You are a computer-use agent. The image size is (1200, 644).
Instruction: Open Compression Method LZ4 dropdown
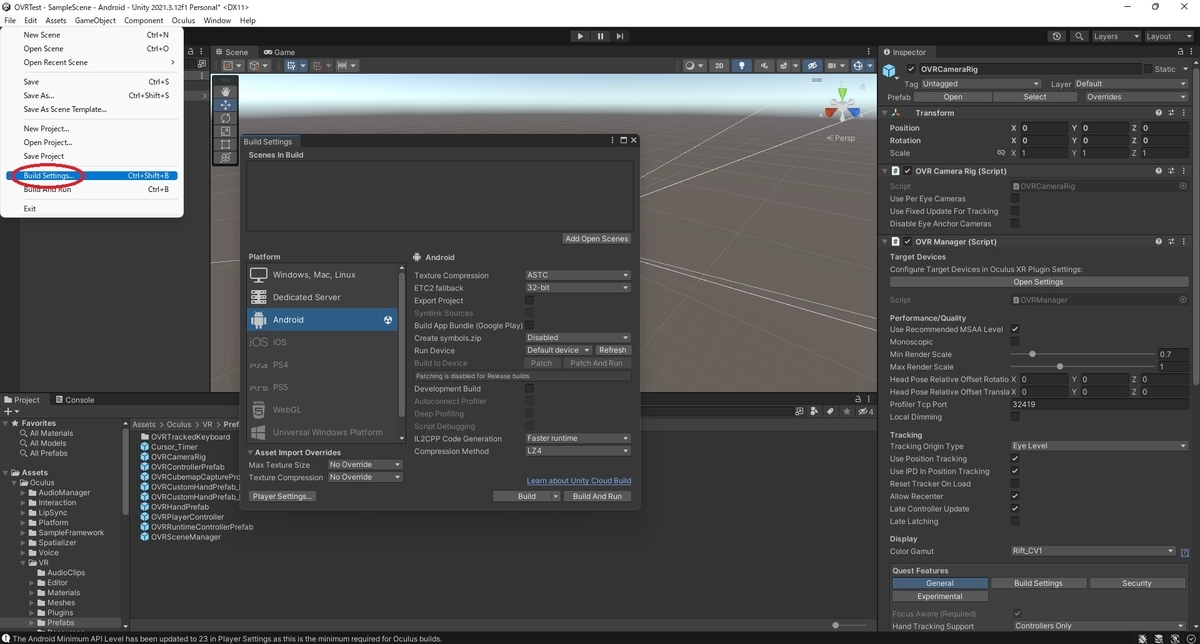(x=578, y=451)
